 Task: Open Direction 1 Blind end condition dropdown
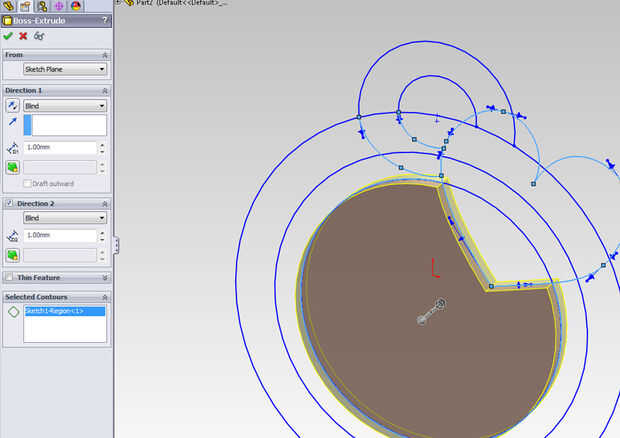point(65,106)
